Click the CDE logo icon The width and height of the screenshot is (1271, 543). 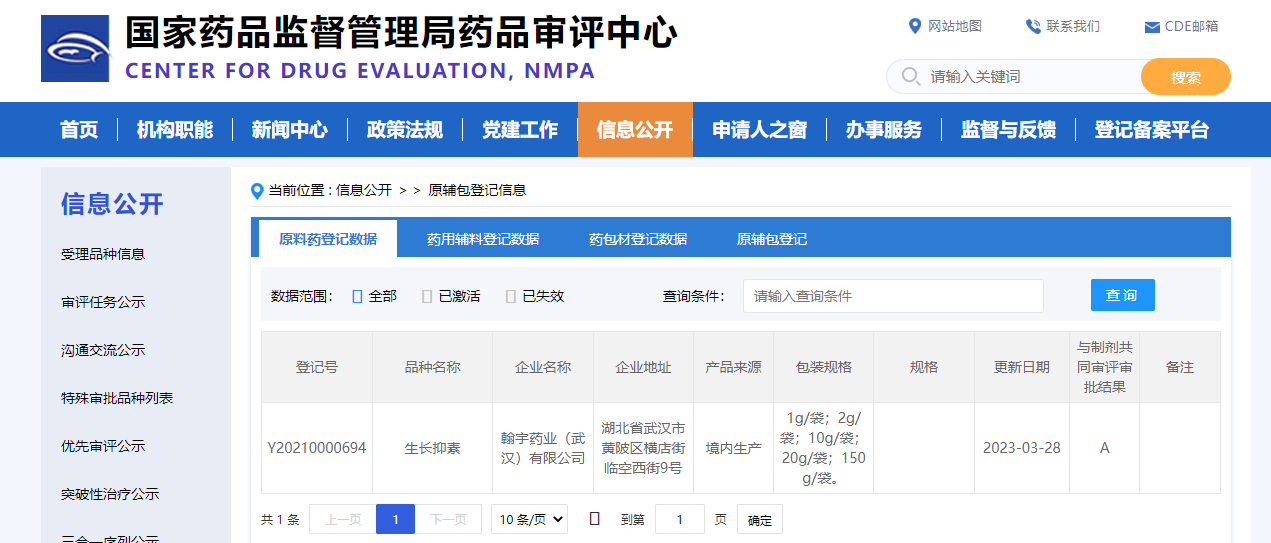pos(74,49)
